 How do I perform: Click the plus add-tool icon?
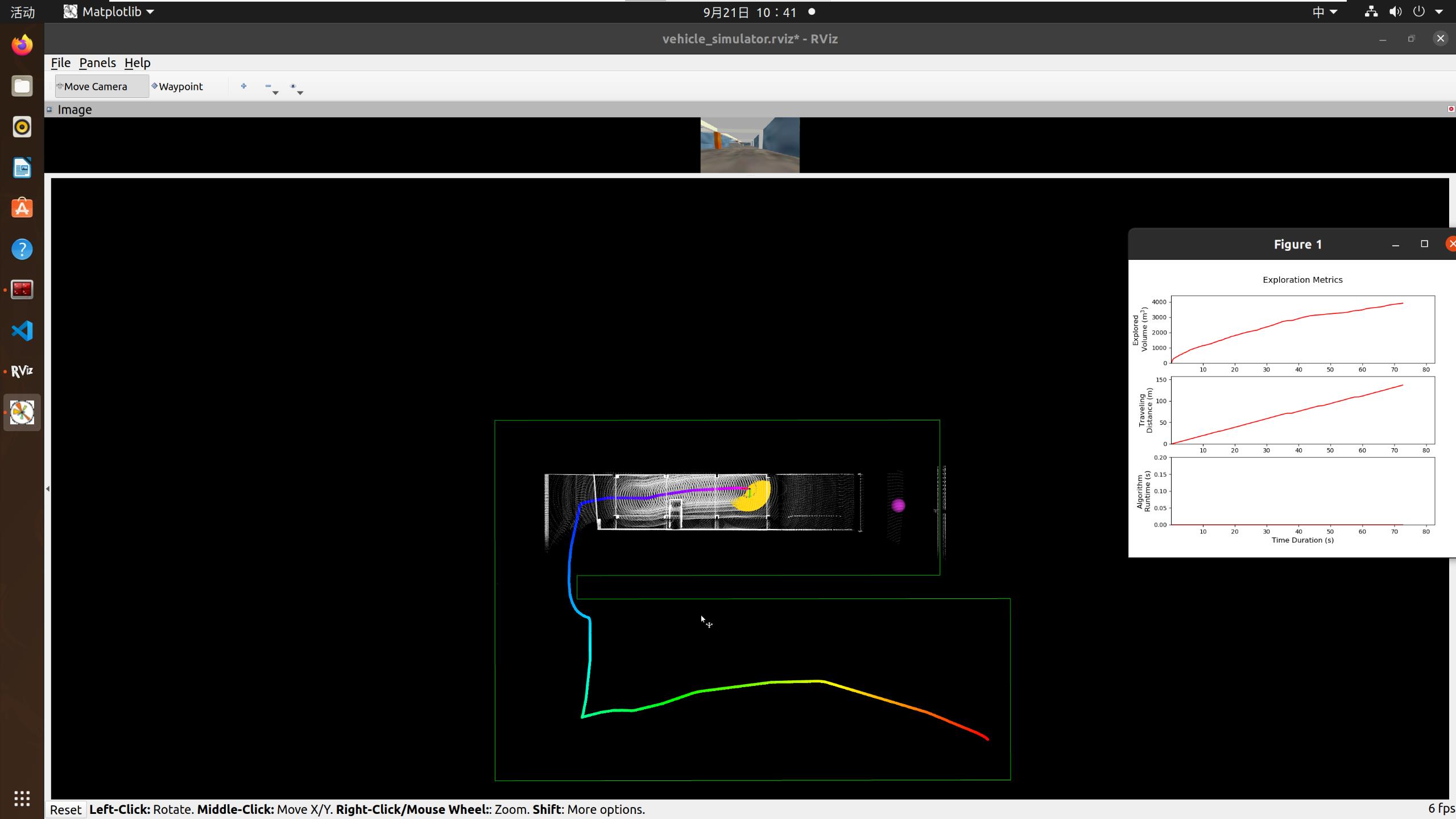(243, 86)
